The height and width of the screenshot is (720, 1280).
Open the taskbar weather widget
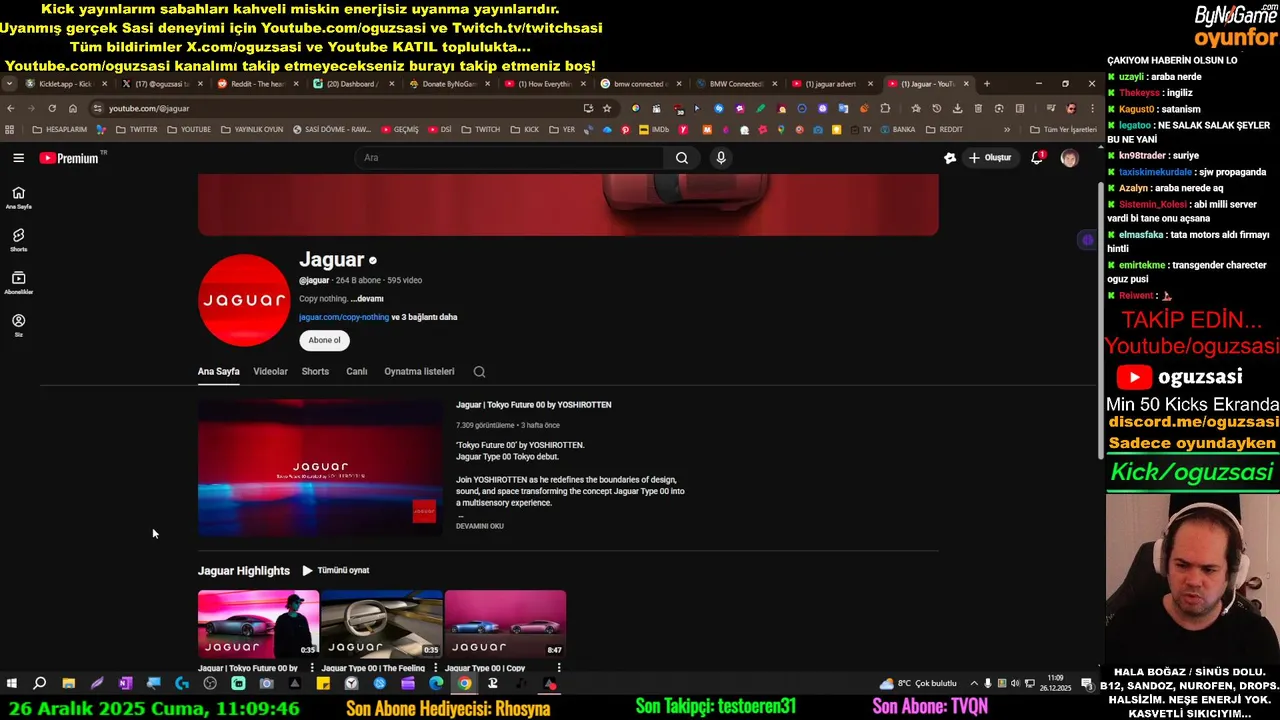[x=918, y=684]
